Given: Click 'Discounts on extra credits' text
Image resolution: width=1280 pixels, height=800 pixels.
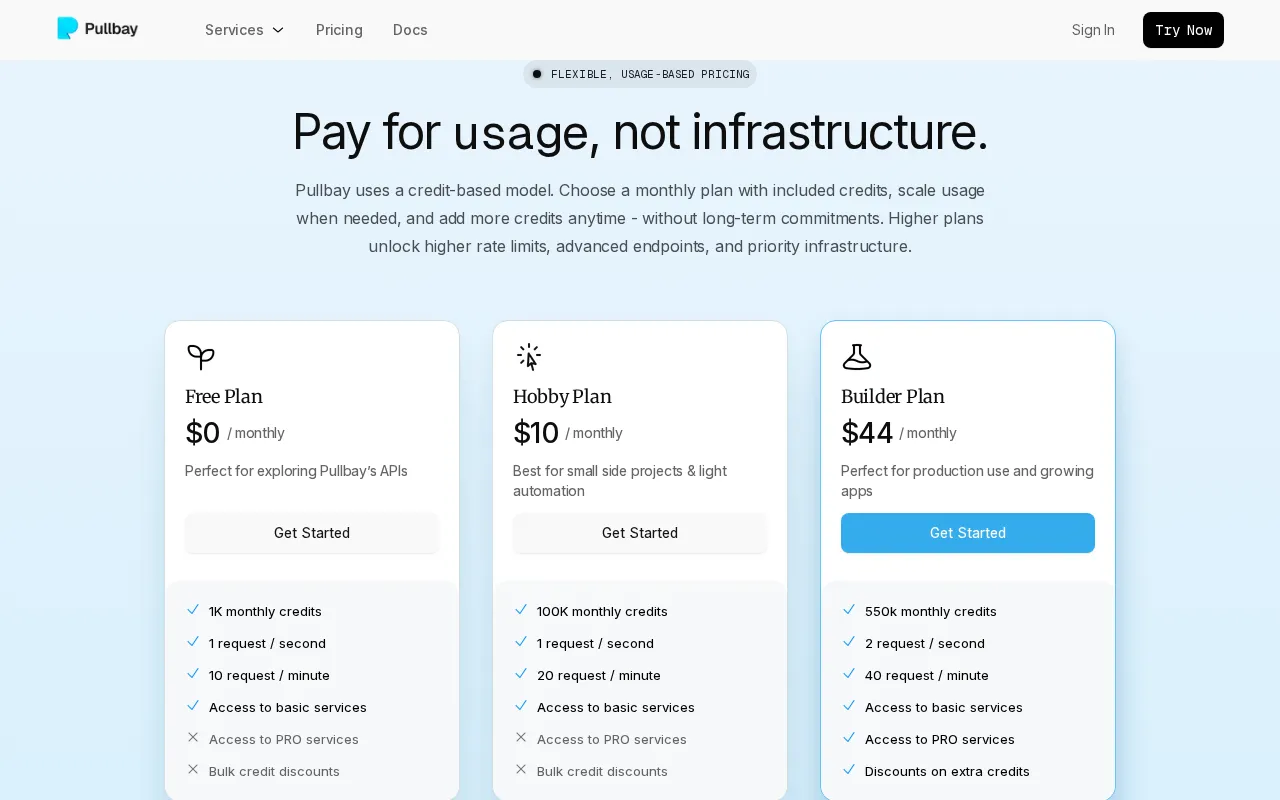Looking at the screenshot, I should point(947,771).
